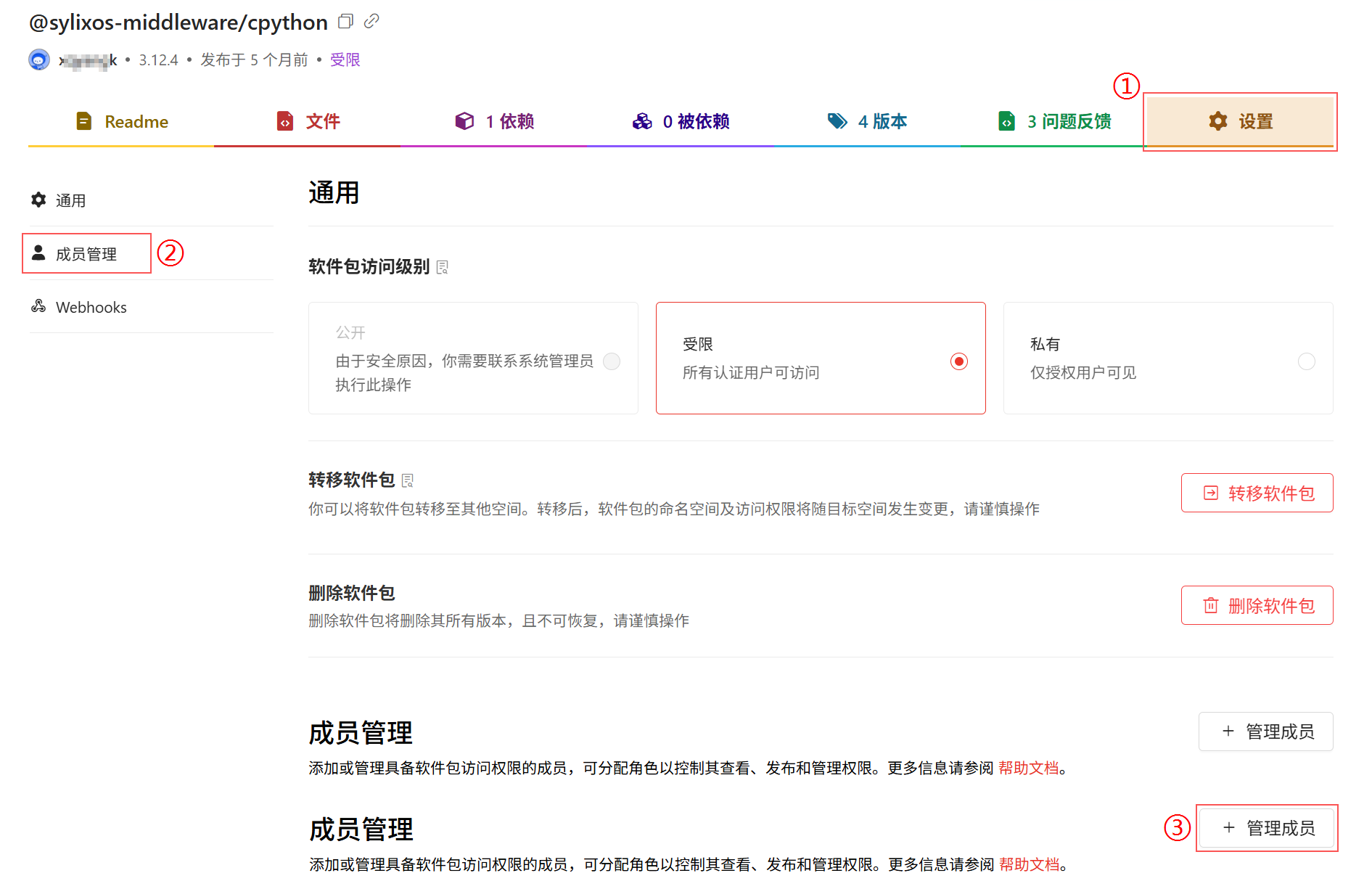Viewport: 1372px width, 881px height.
Task: Open the 1 依赖 tab
Action: tap(494, 121)
